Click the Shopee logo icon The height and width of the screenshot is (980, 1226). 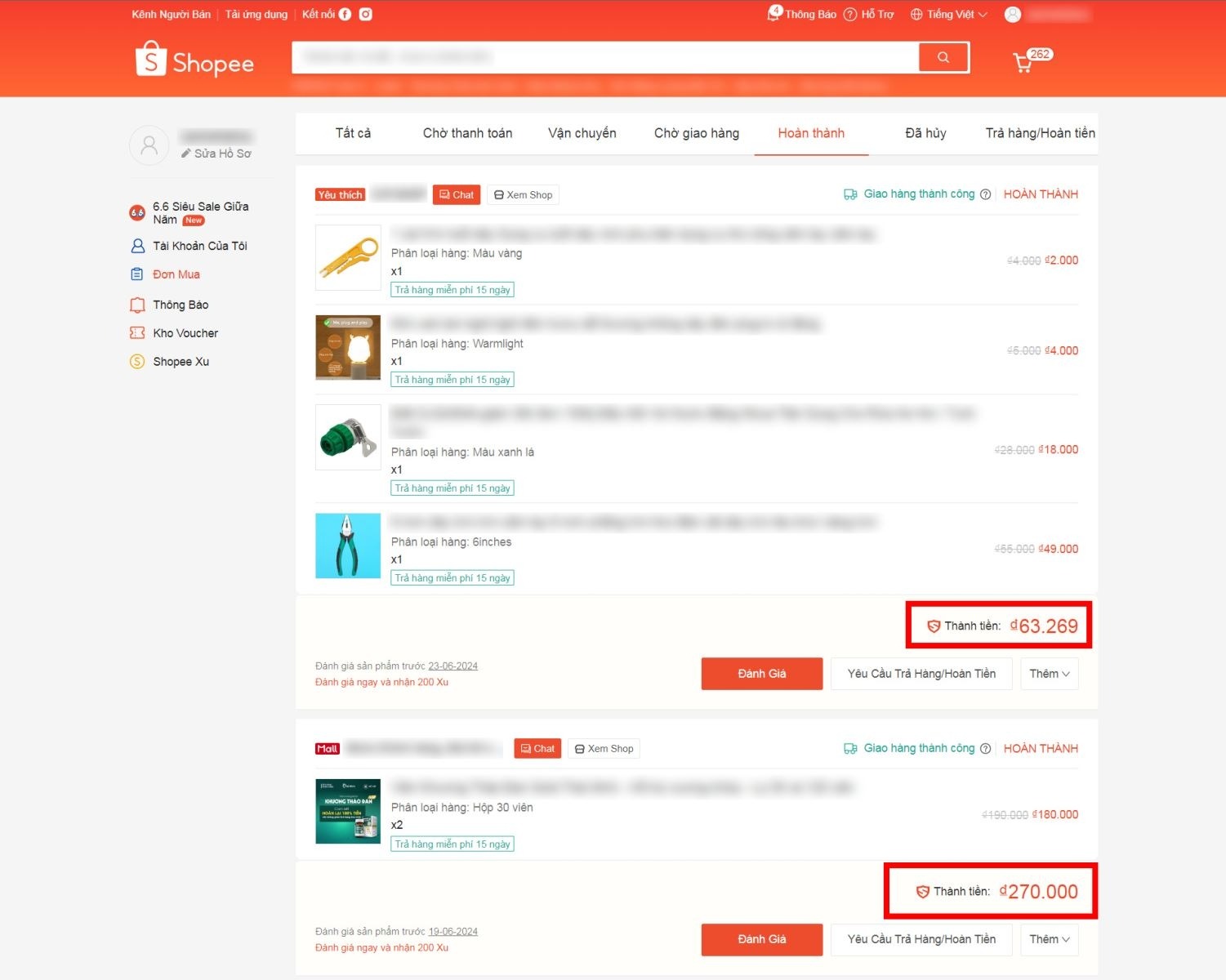click(x=151, y=59)
